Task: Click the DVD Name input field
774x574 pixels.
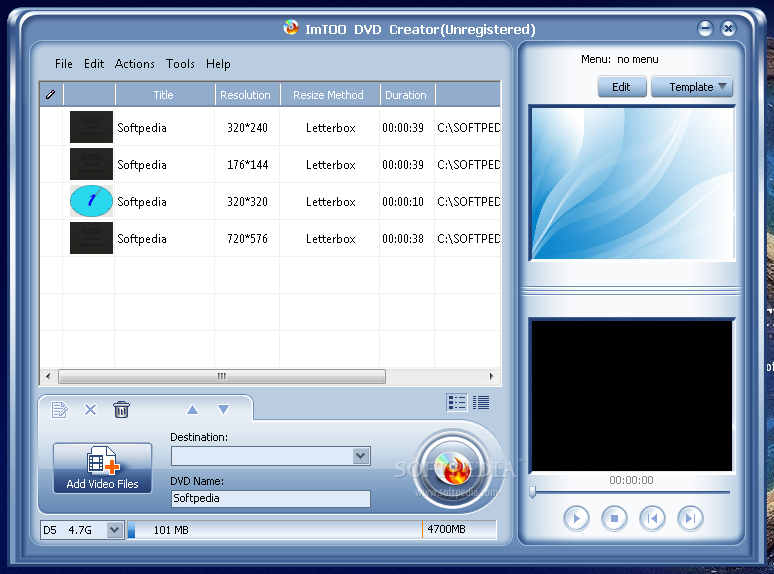Action: tap(271, 498)
